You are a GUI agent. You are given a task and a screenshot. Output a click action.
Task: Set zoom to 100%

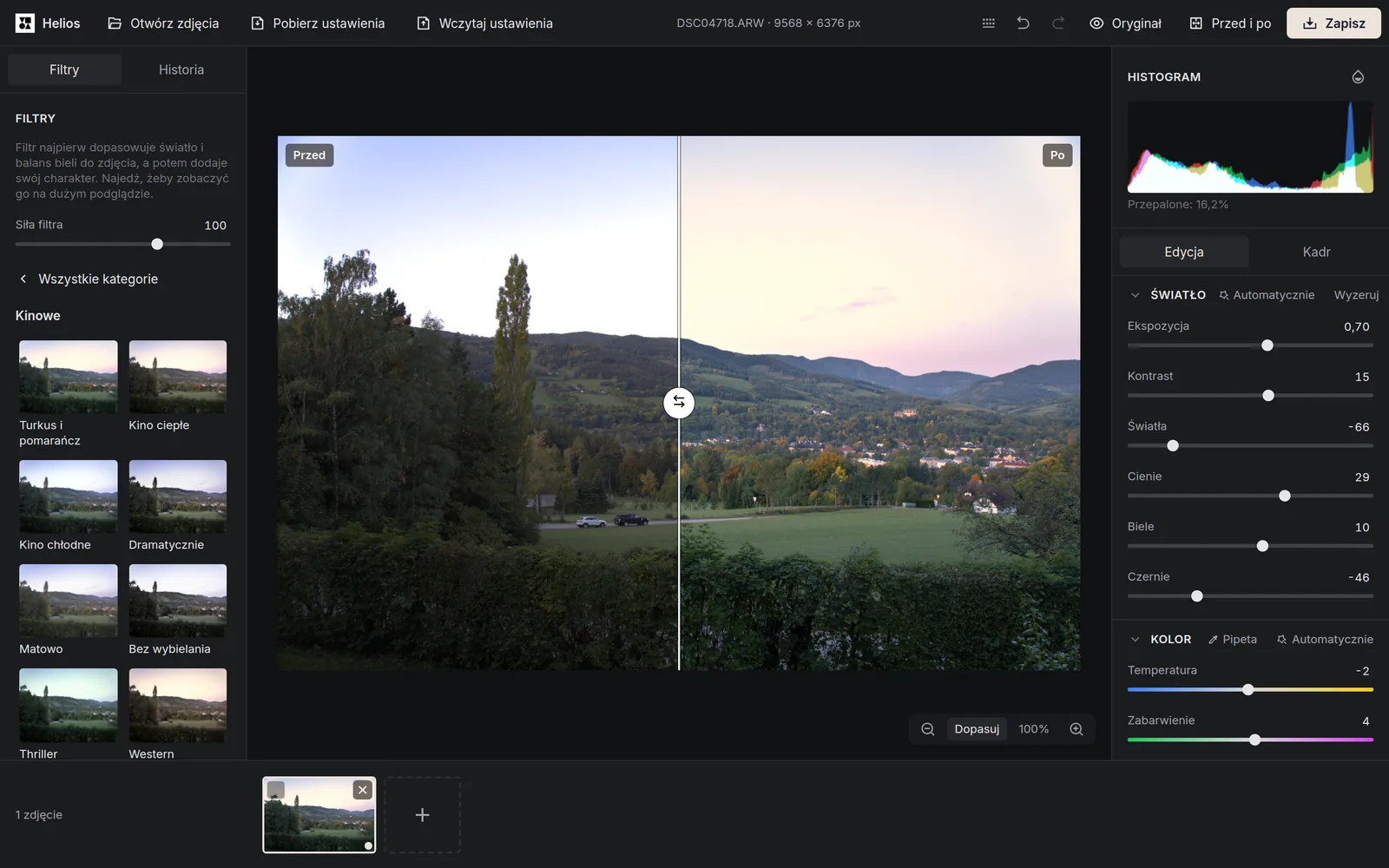pyautogui.click(x=1033, y=729)
